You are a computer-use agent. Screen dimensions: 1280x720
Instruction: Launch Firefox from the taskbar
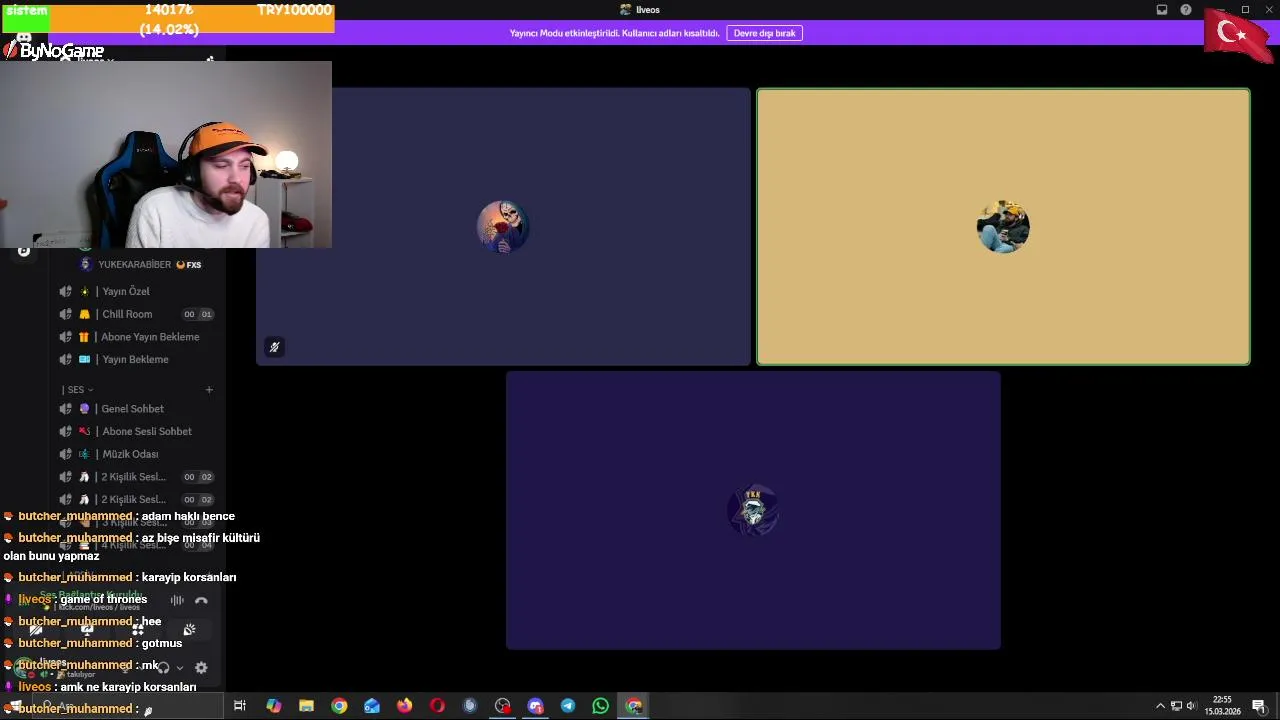404,706
